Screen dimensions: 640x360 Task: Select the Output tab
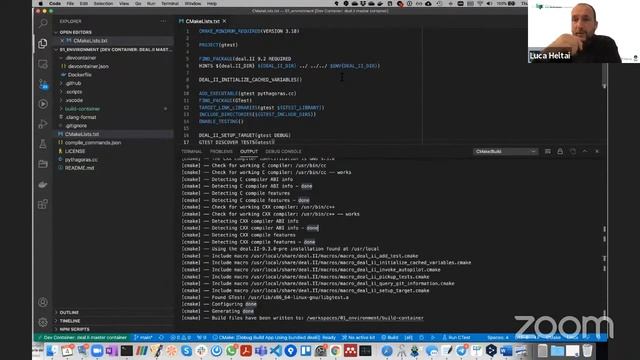249,151
